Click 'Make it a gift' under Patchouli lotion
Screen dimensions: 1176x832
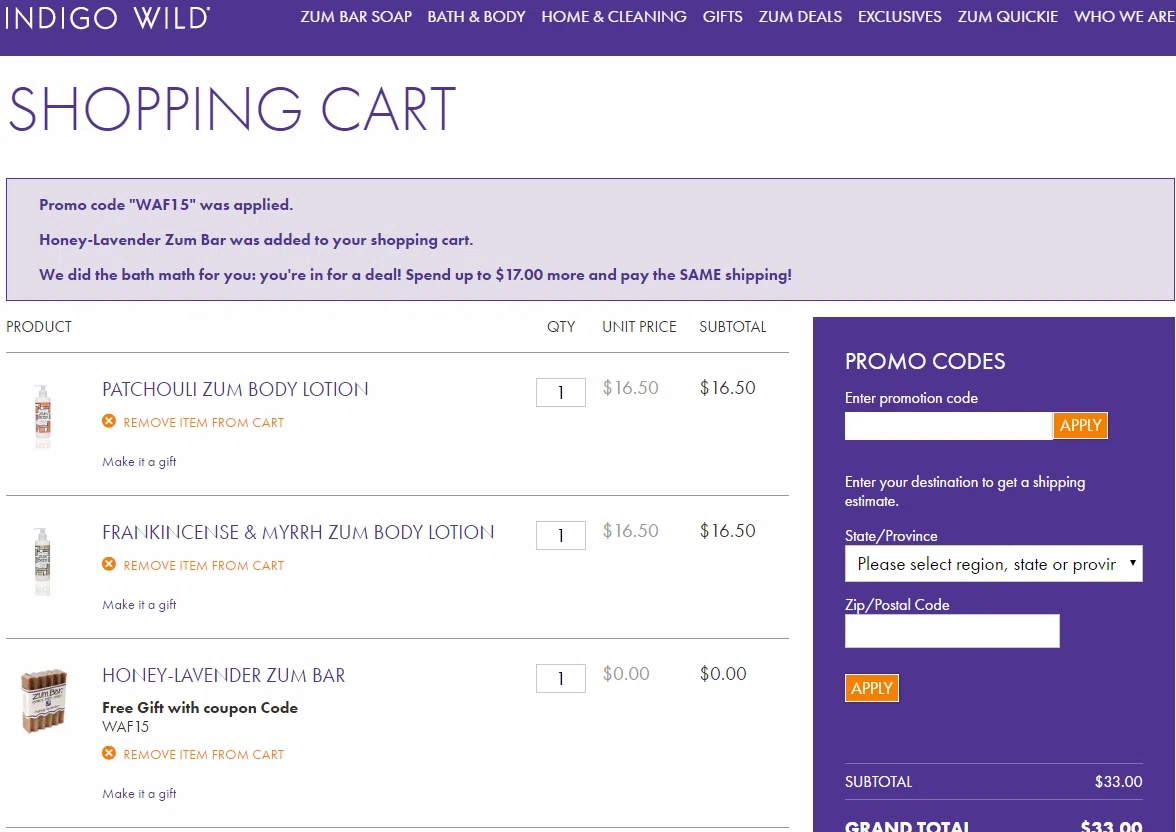pos(140,461)
